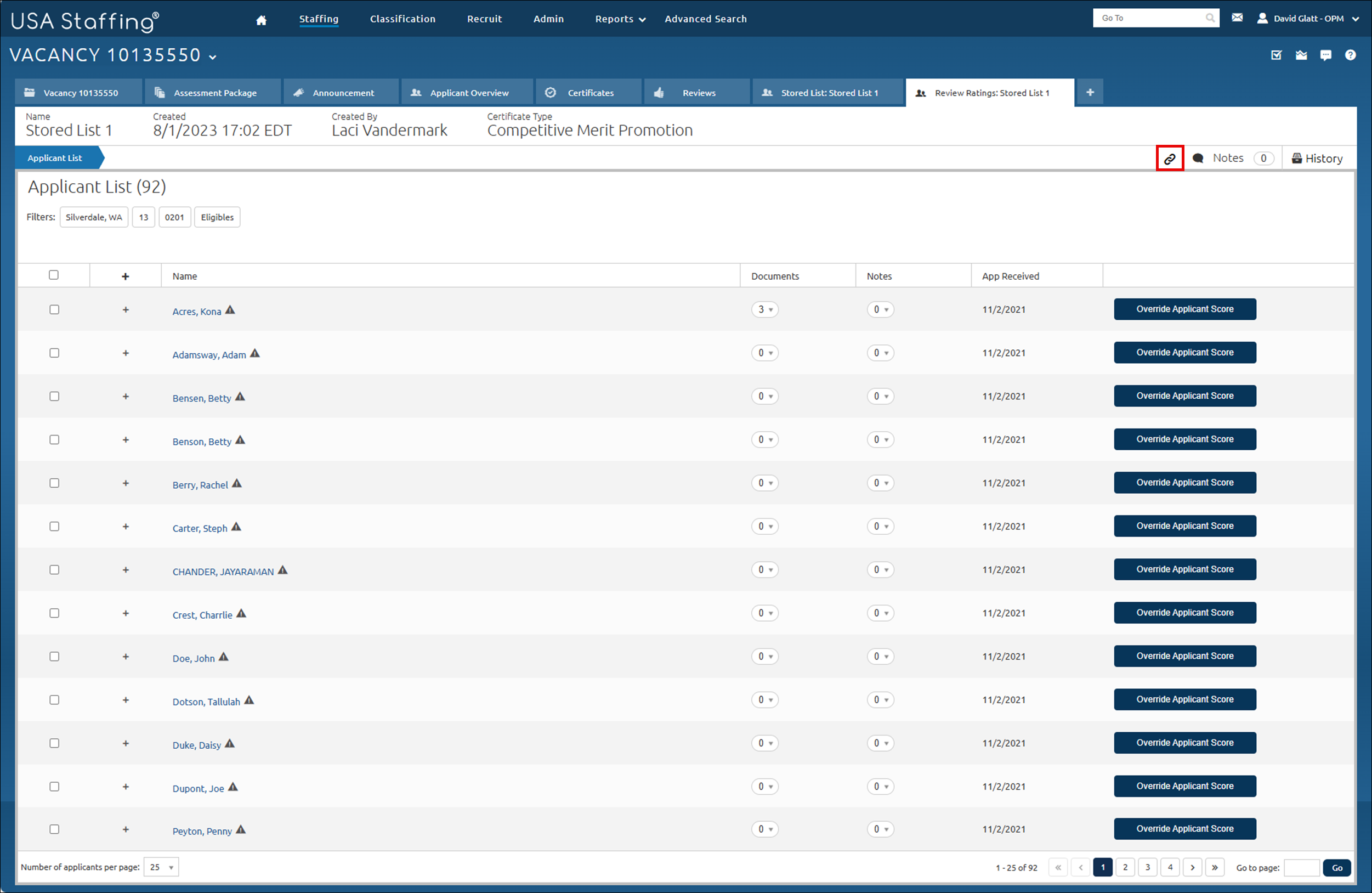Check the box for Doe, John

[54, 657]
